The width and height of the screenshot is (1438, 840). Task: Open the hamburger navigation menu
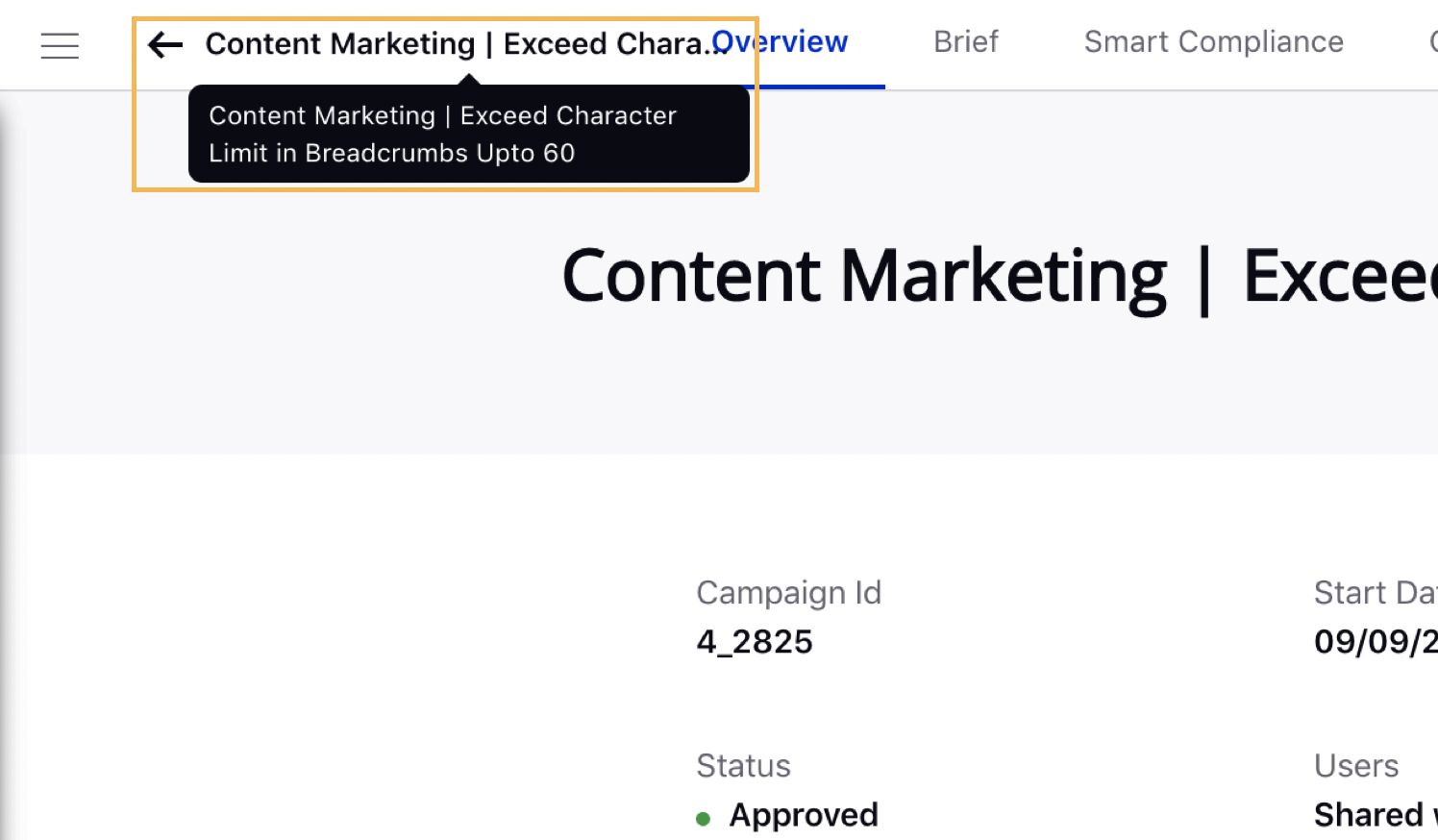pyautogui.click(x=60, y=45)
